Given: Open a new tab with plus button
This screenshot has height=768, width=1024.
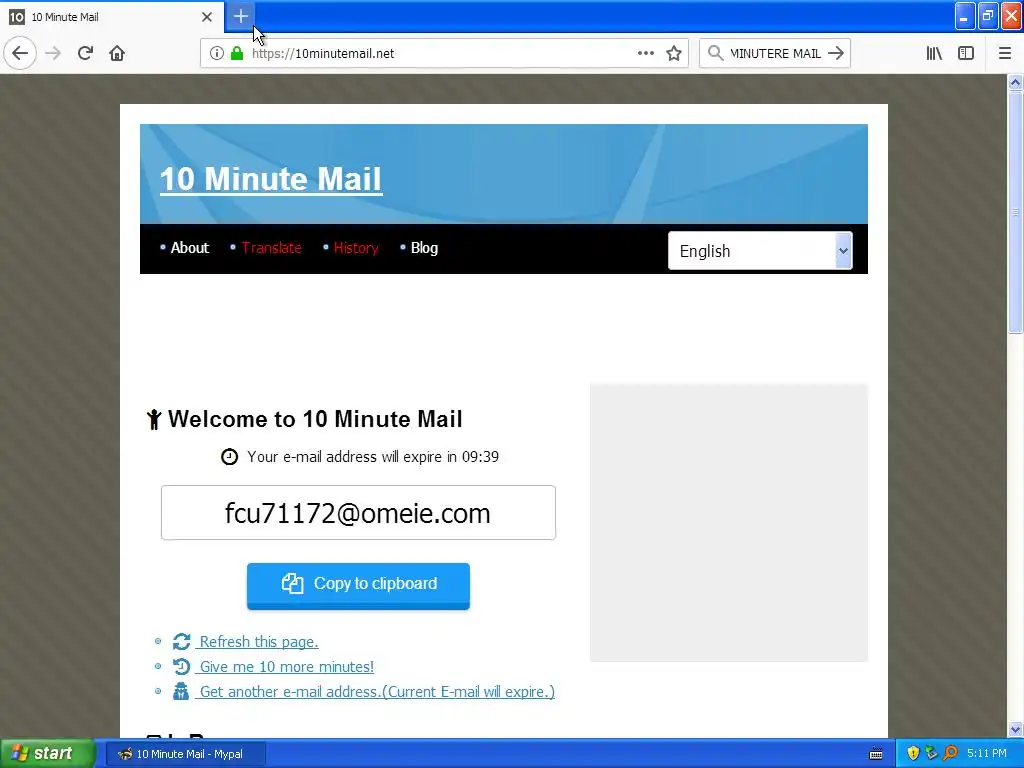Looking at the screenshot, I should point(240,16).
